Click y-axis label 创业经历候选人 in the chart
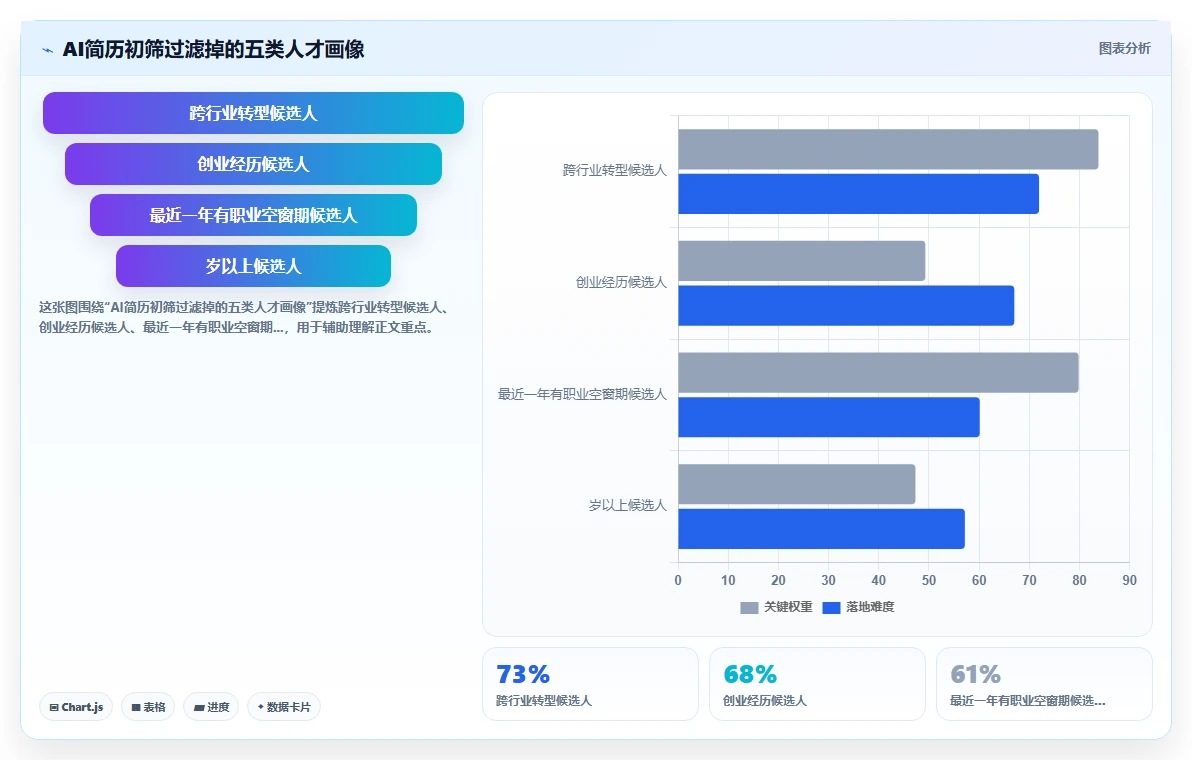 621,282
